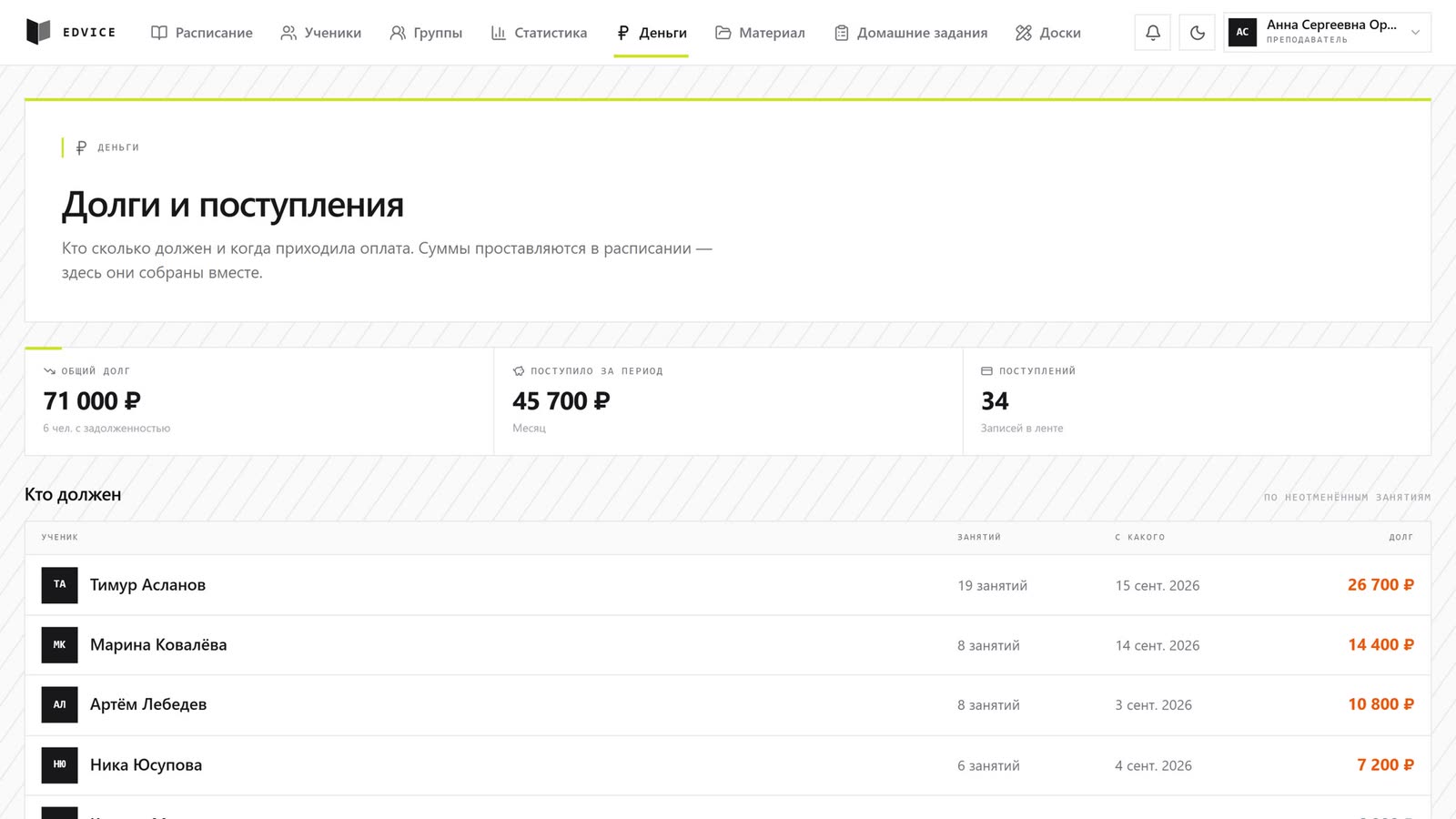Click the 26 700 ₽ debt amount
Viewport: 1456px width, 819px height.
point(1380,585)
